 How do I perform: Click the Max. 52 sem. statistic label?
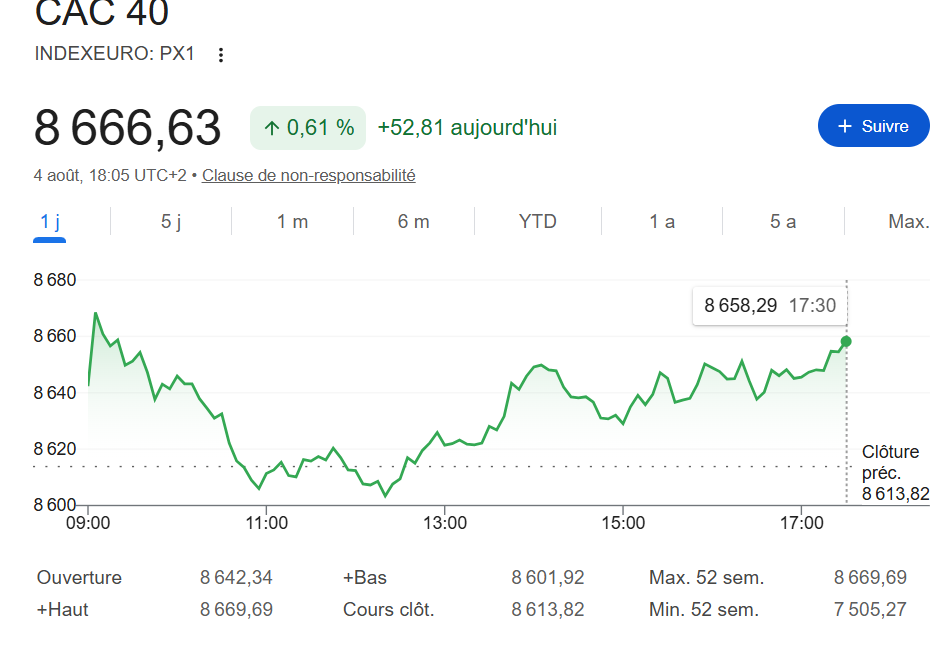tap(706, 578)
